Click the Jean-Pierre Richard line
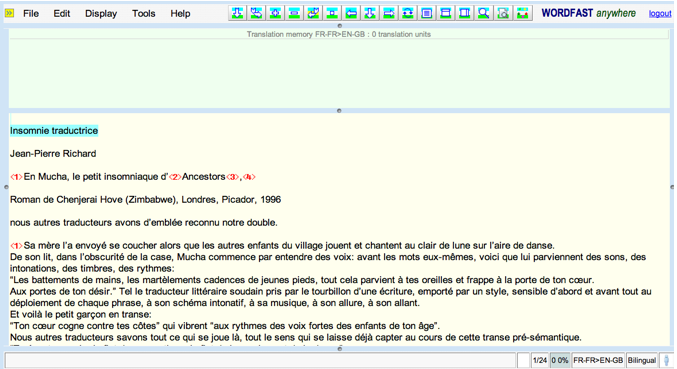 [53, 154]
